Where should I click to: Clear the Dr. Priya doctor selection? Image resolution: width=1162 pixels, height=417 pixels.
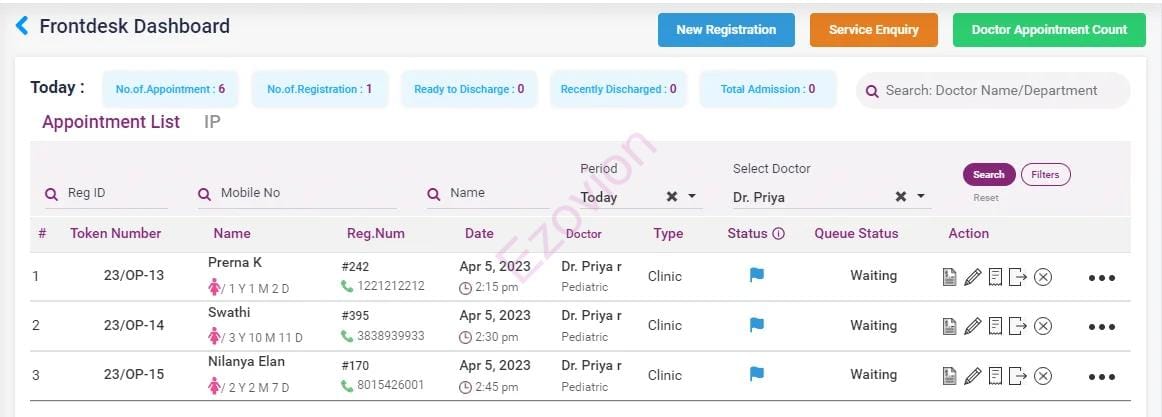(x=900, y=197)
